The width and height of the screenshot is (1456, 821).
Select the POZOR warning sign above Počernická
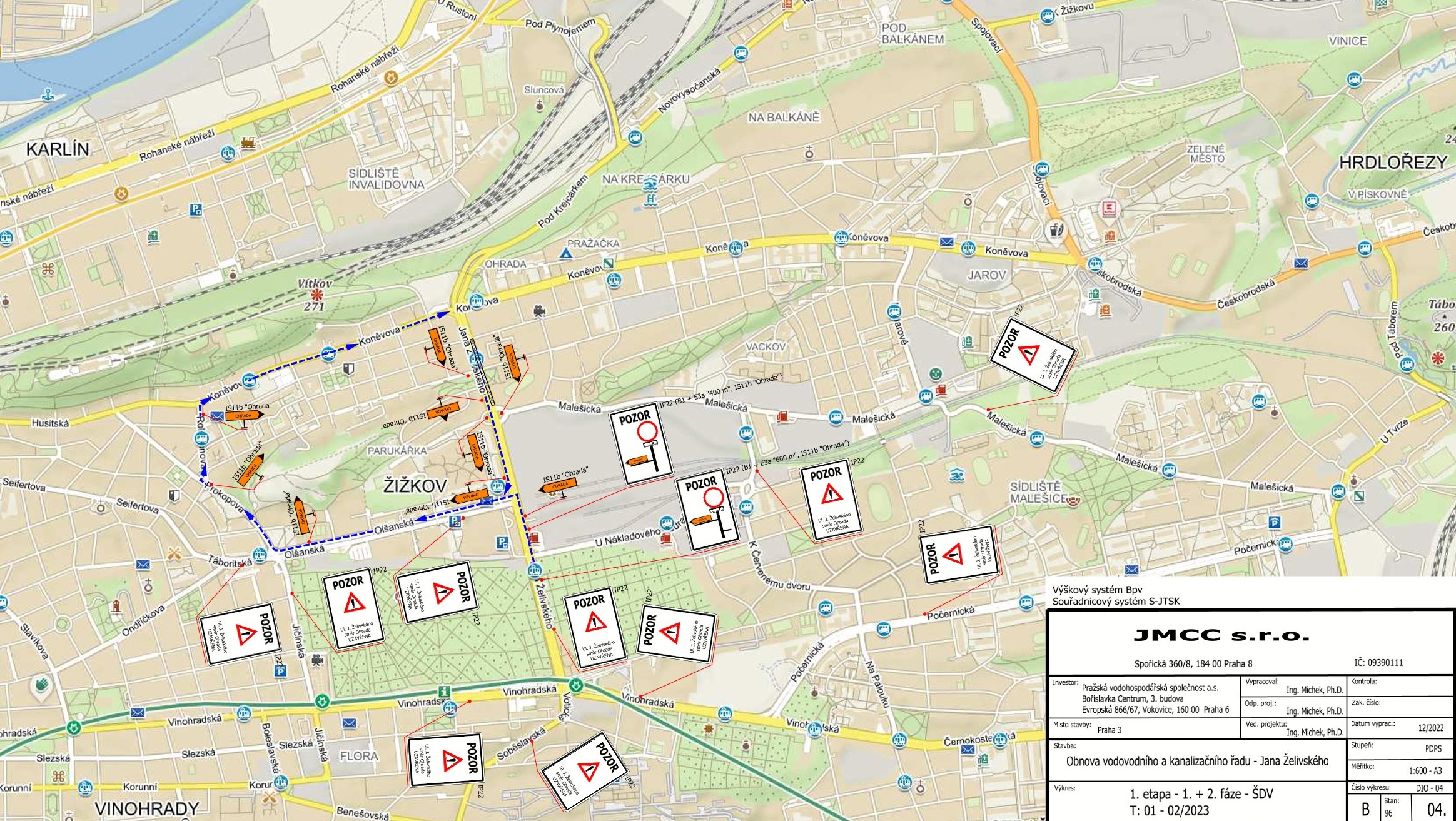coord(959,555)
